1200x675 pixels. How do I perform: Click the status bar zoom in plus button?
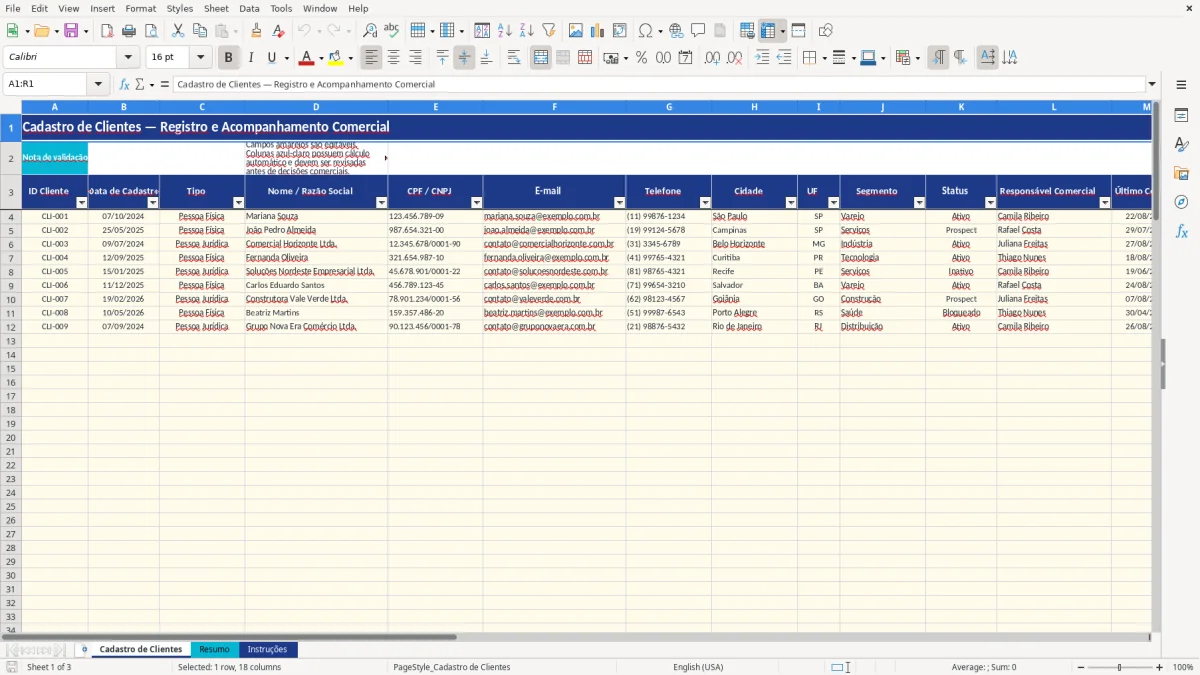[x=1159, y=667]
